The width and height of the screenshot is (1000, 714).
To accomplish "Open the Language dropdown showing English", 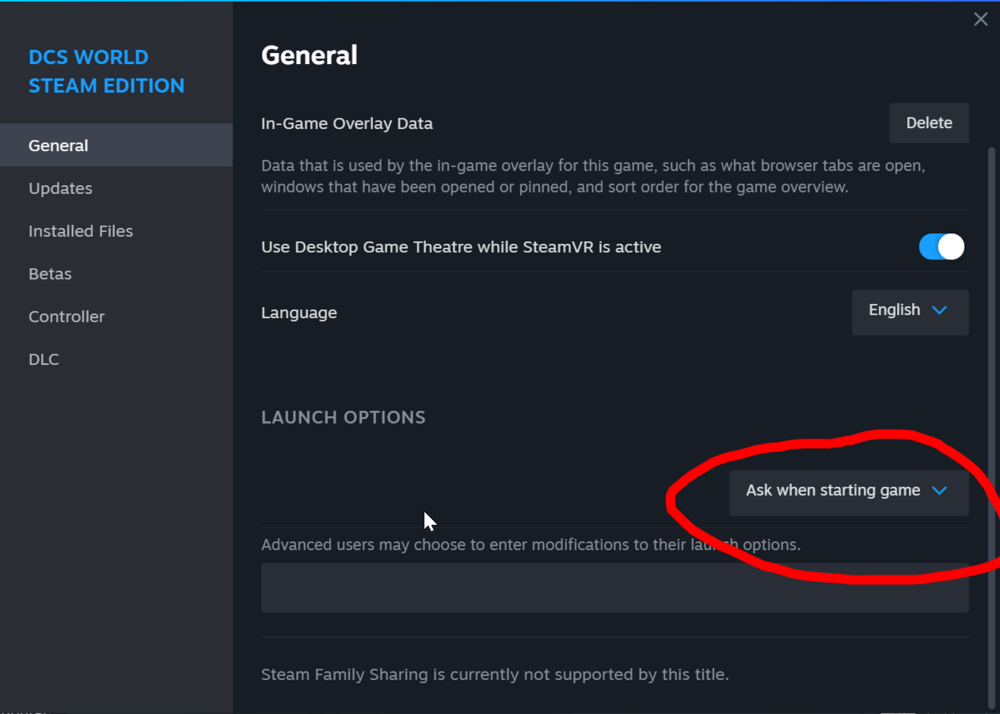I will [909, 312].
